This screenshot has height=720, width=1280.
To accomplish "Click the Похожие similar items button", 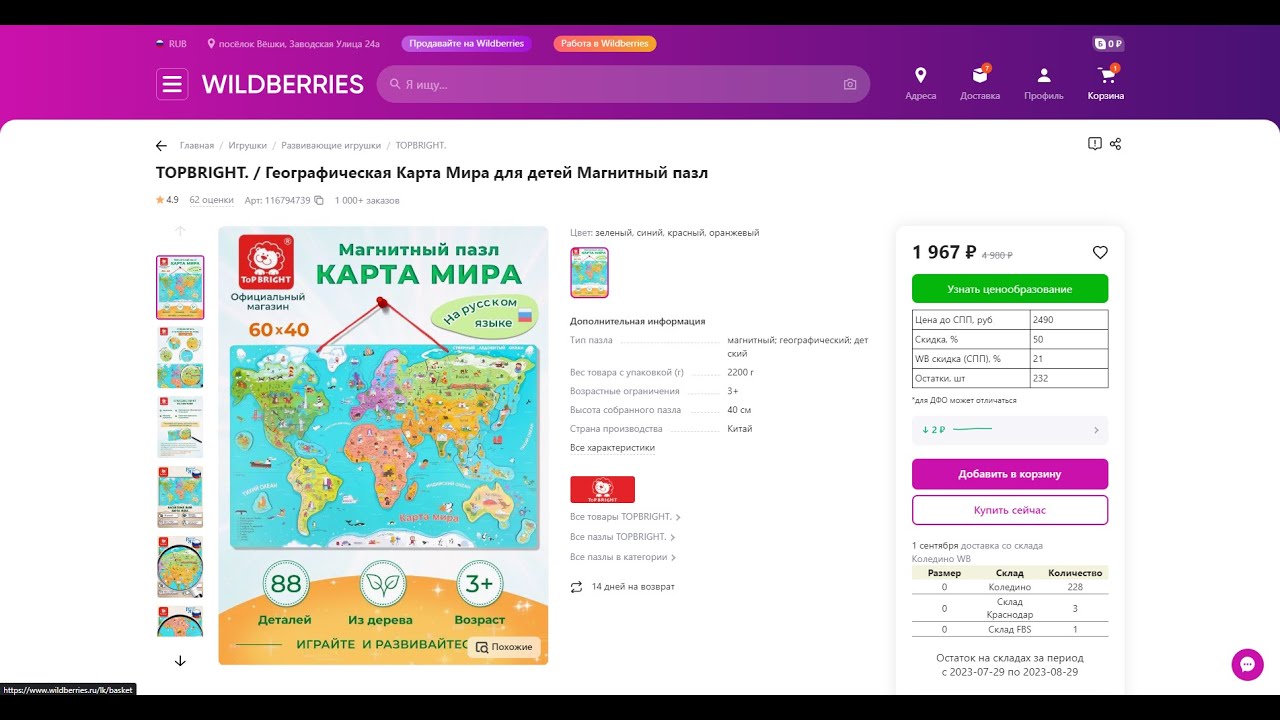I will 504,647.
